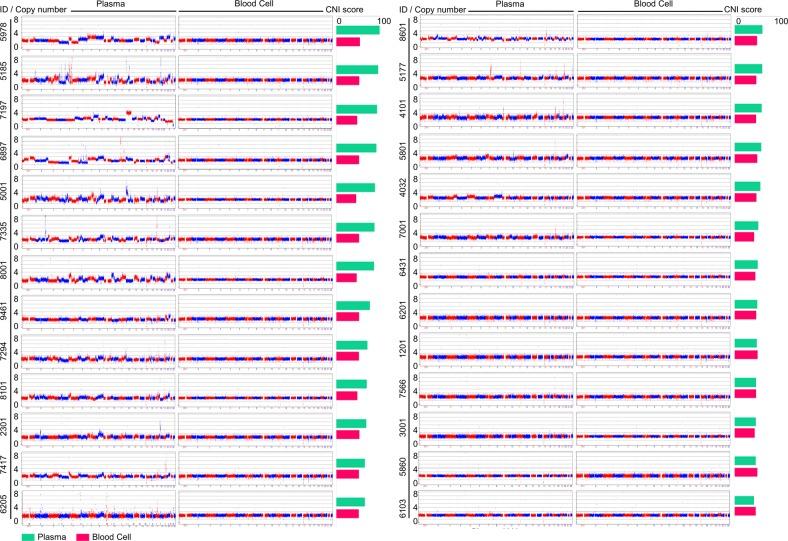The image size is (788, 541).
Task: Click the sample ID label 6205
Action: click(5, 506)
